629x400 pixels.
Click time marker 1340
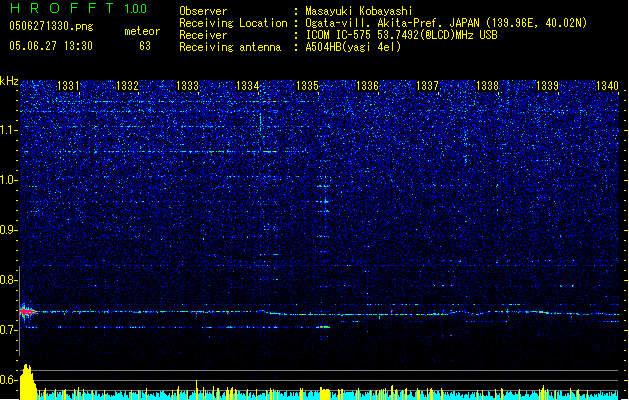[607, 86]
